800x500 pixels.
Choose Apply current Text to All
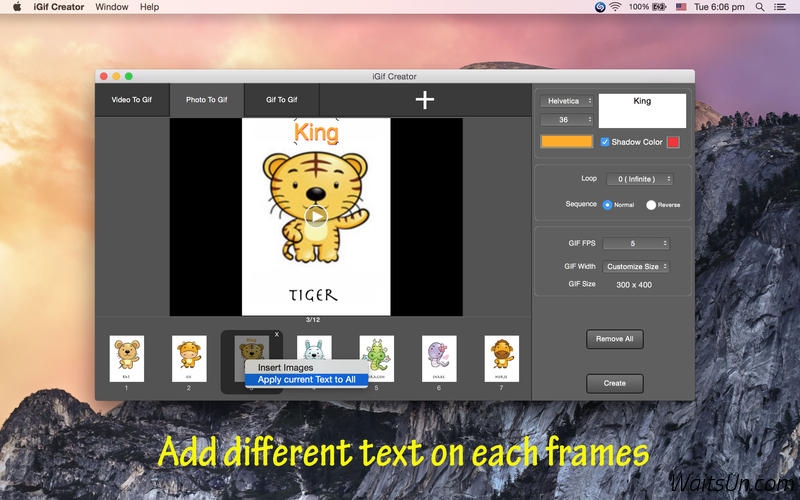click(306, 380)
